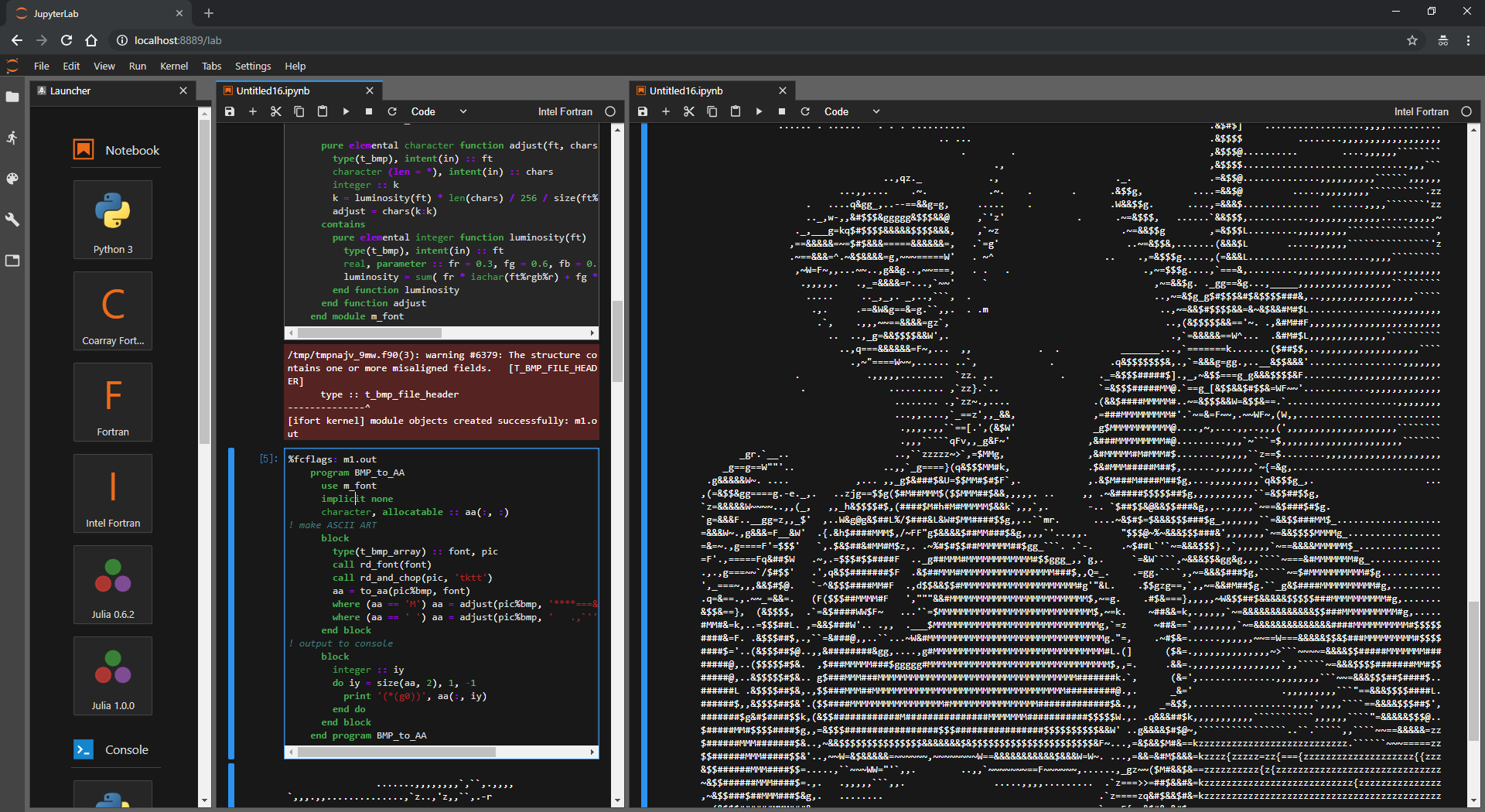Launch a Python 3 notebook
The image size is (1485, 812).
[x=113, y=220]
